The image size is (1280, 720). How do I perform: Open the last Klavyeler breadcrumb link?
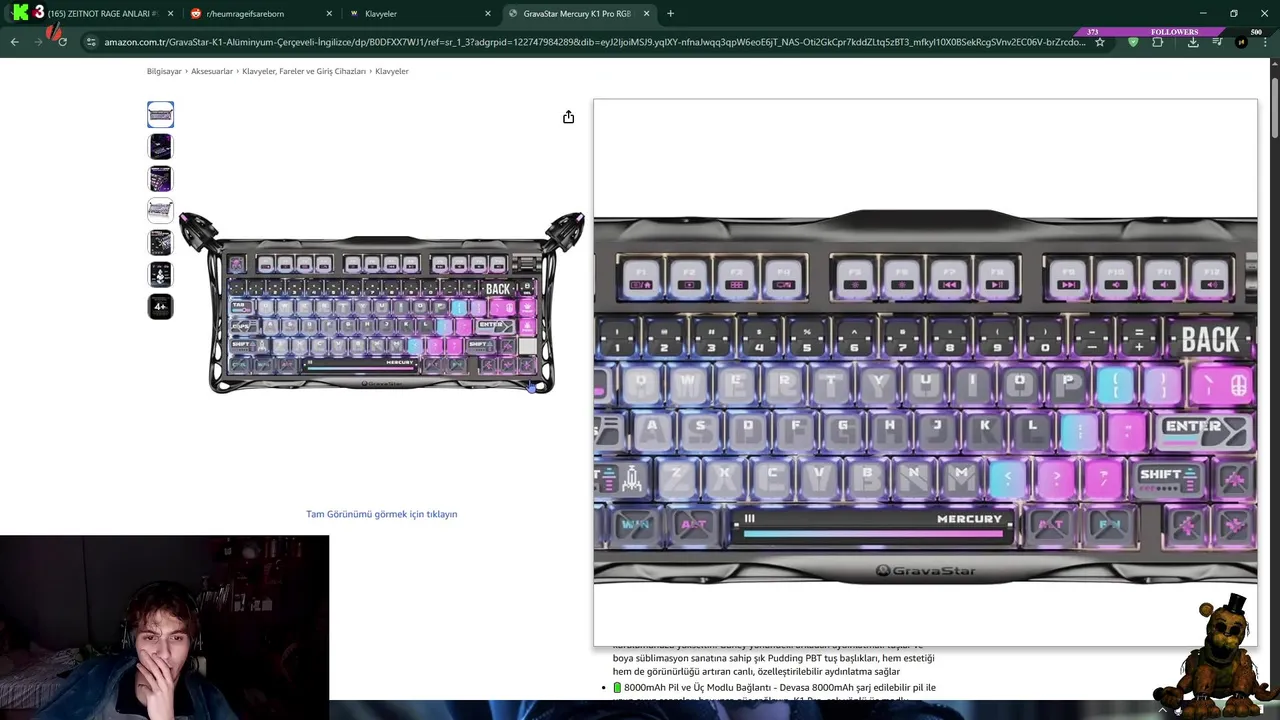click(392, 71)
